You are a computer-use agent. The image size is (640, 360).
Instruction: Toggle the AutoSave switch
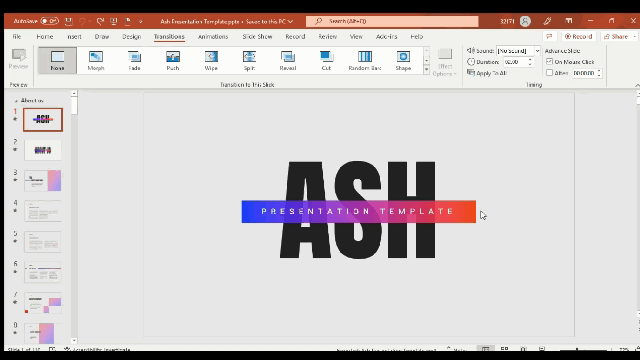[49, 21]
